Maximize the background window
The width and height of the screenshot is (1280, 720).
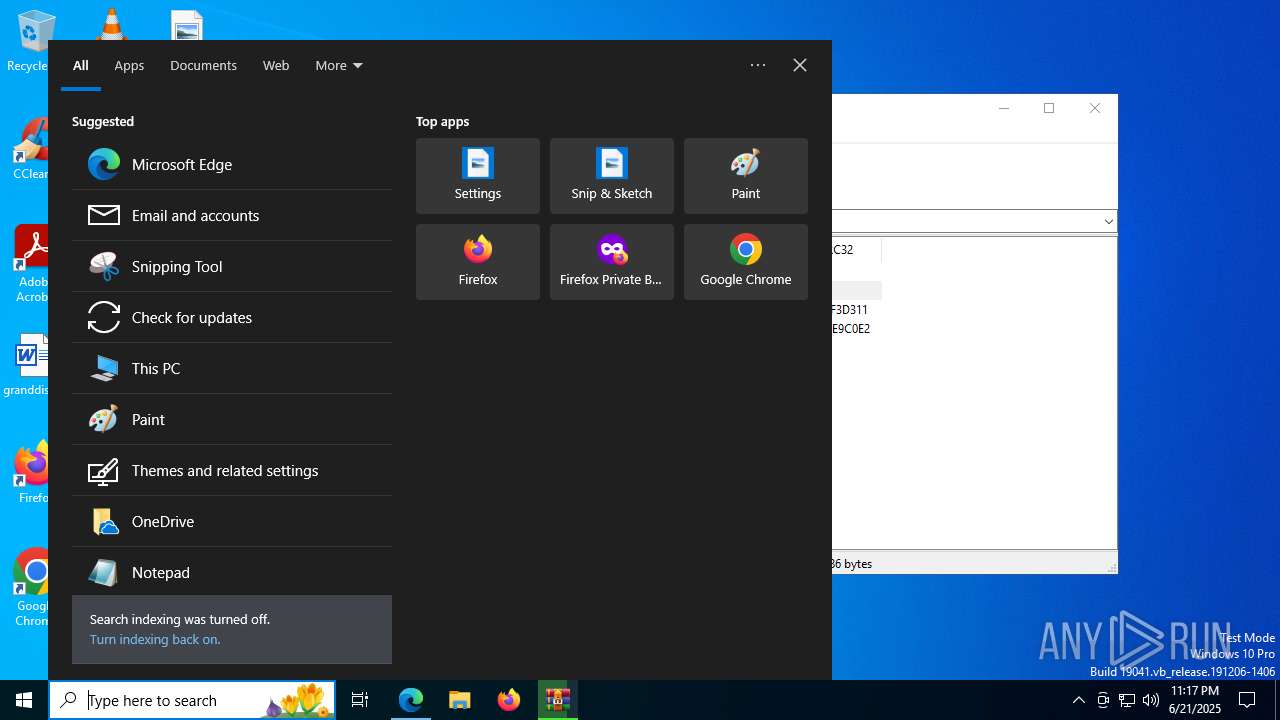click(1049, 108)
